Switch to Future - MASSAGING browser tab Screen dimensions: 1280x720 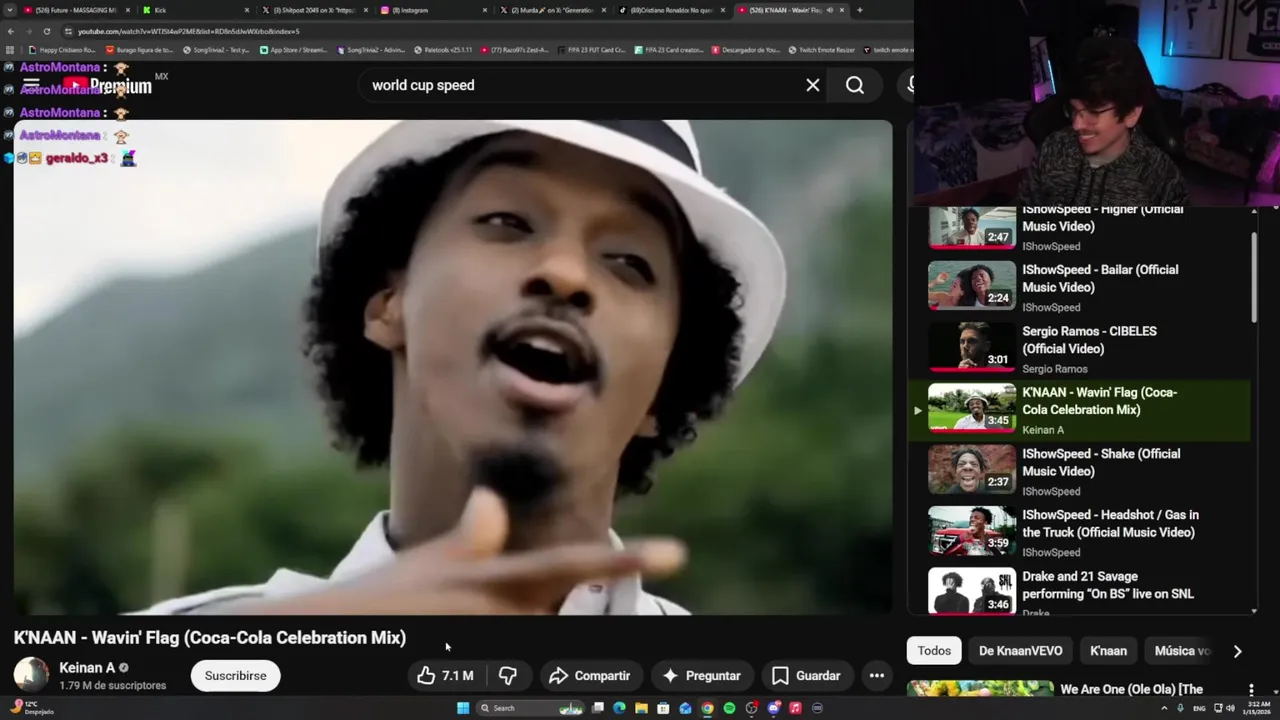click(75, 10)
